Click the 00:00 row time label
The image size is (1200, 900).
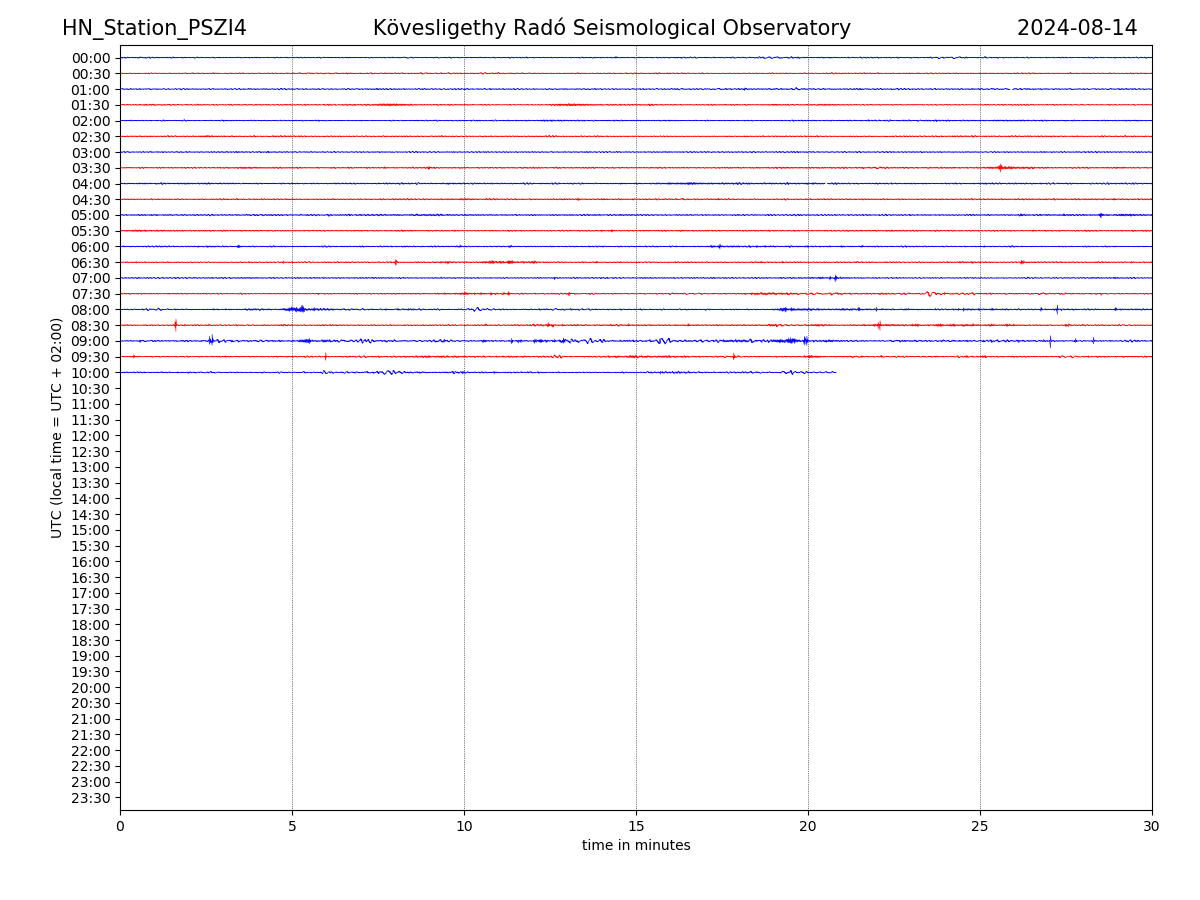(x=91, y=58)
